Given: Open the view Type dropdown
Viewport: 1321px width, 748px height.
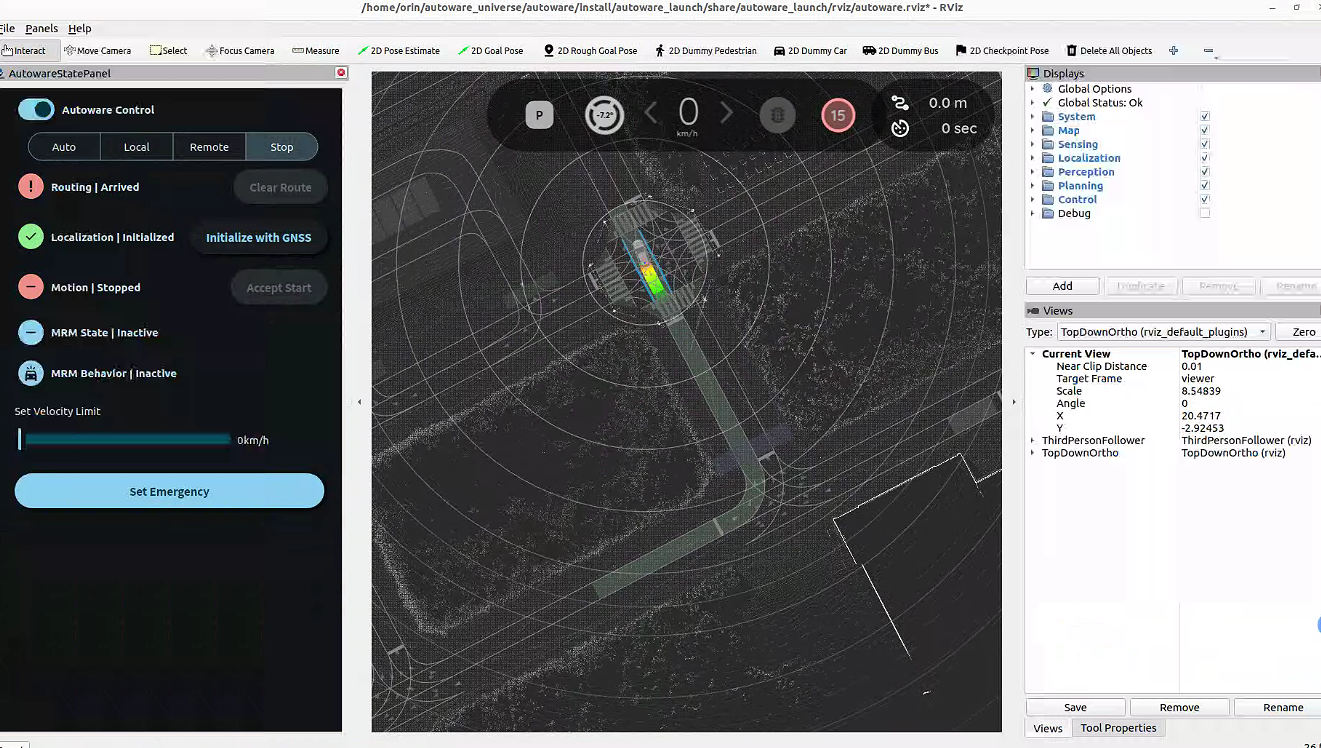Looking at the screenshot, I should (x=1162, y=332).
